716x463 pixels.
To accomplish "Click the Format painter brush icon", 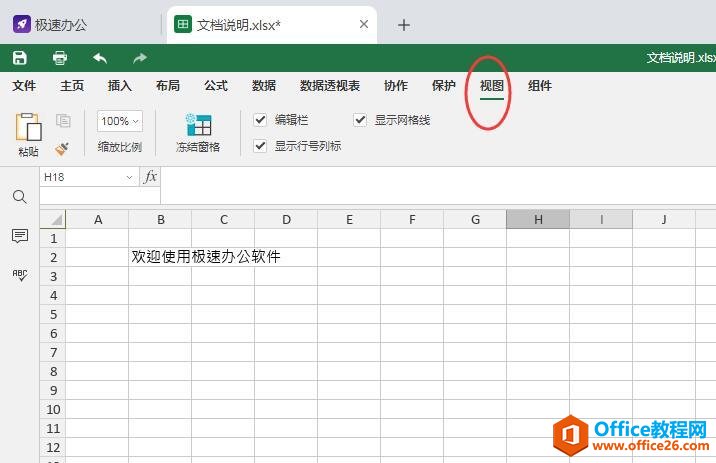I will click(62, 149).
